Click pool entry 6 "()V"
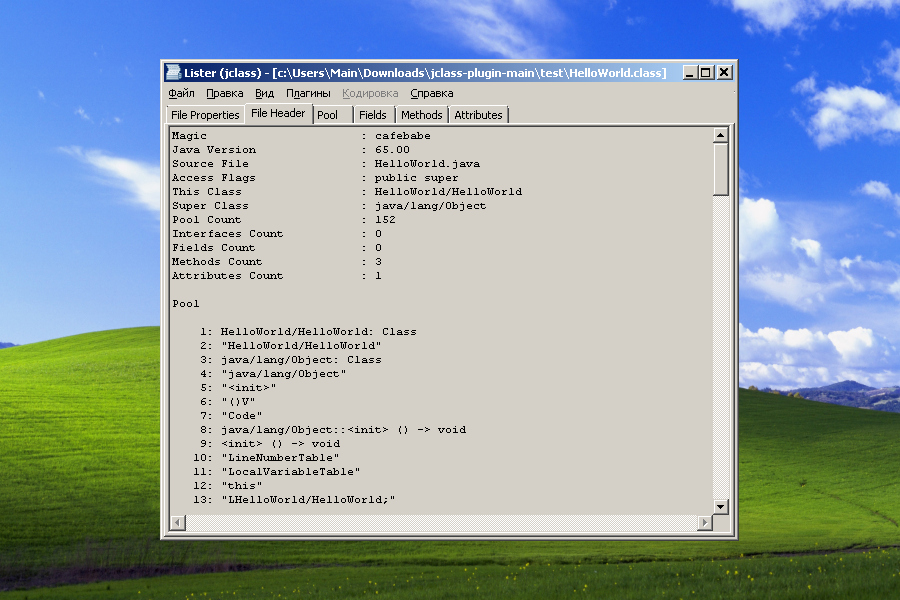 click(x=238, y=402)
